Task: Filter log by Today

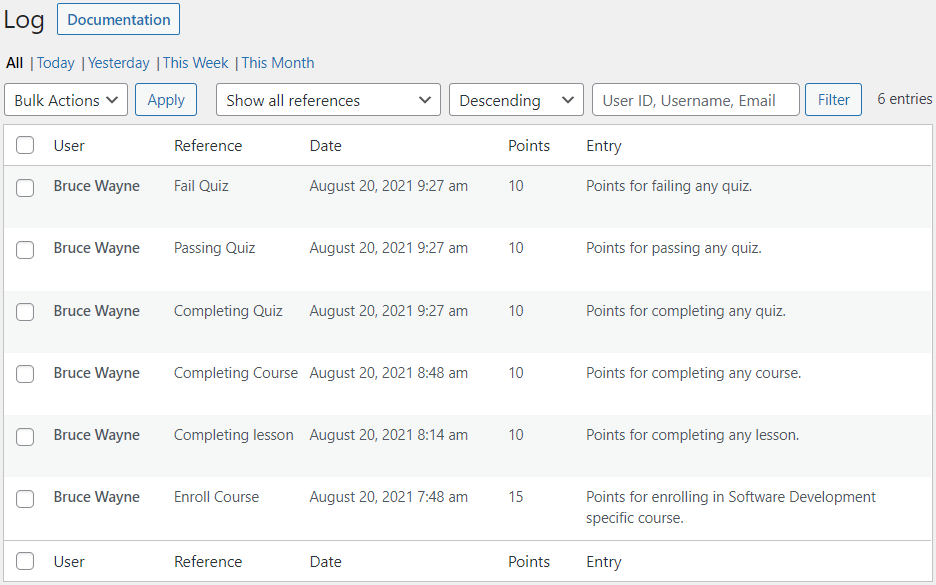Action: [56, 63]
